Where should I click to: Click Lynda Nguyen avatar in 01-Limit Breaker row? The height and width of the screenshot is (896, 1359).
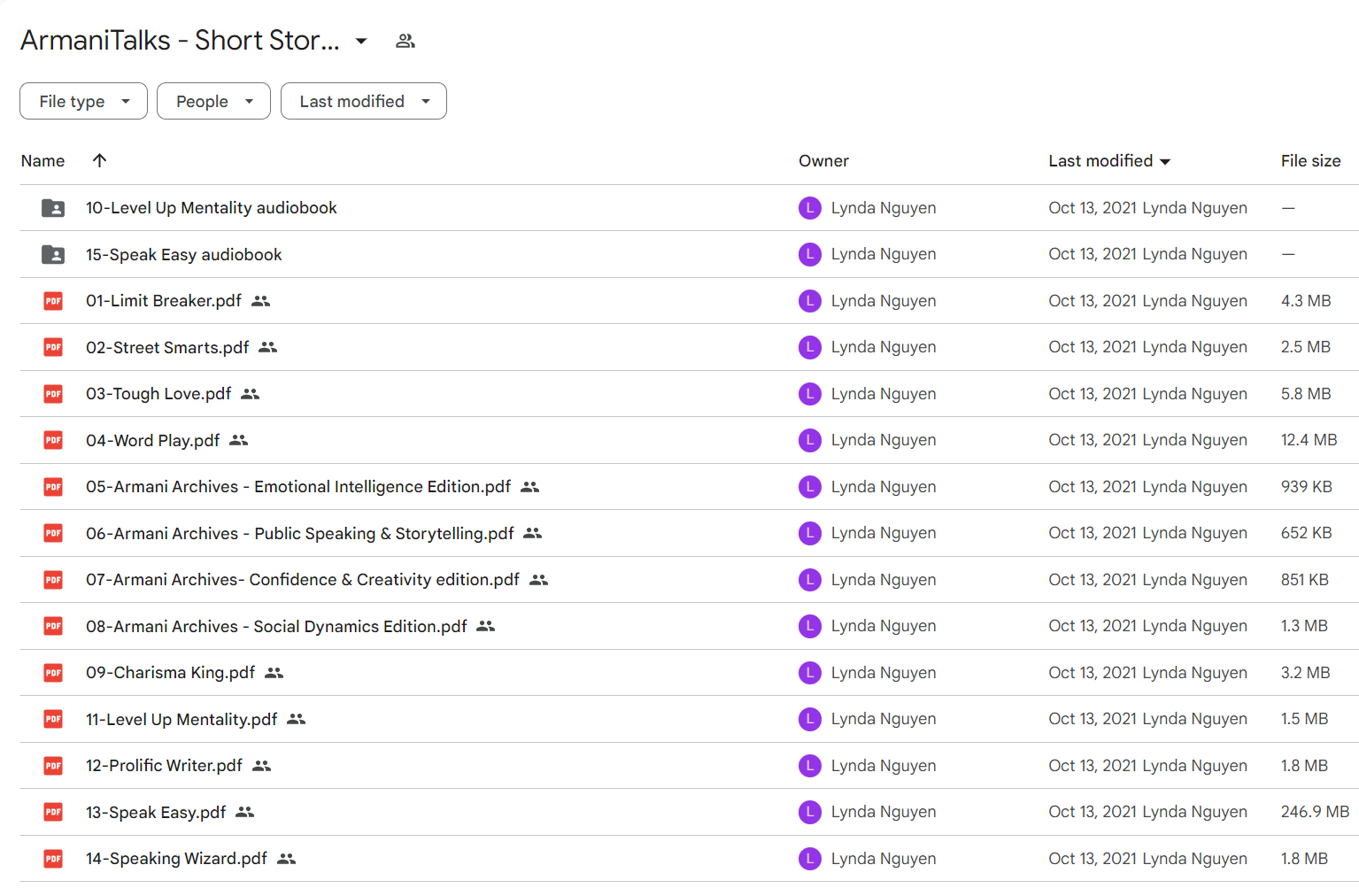[810, 301]
